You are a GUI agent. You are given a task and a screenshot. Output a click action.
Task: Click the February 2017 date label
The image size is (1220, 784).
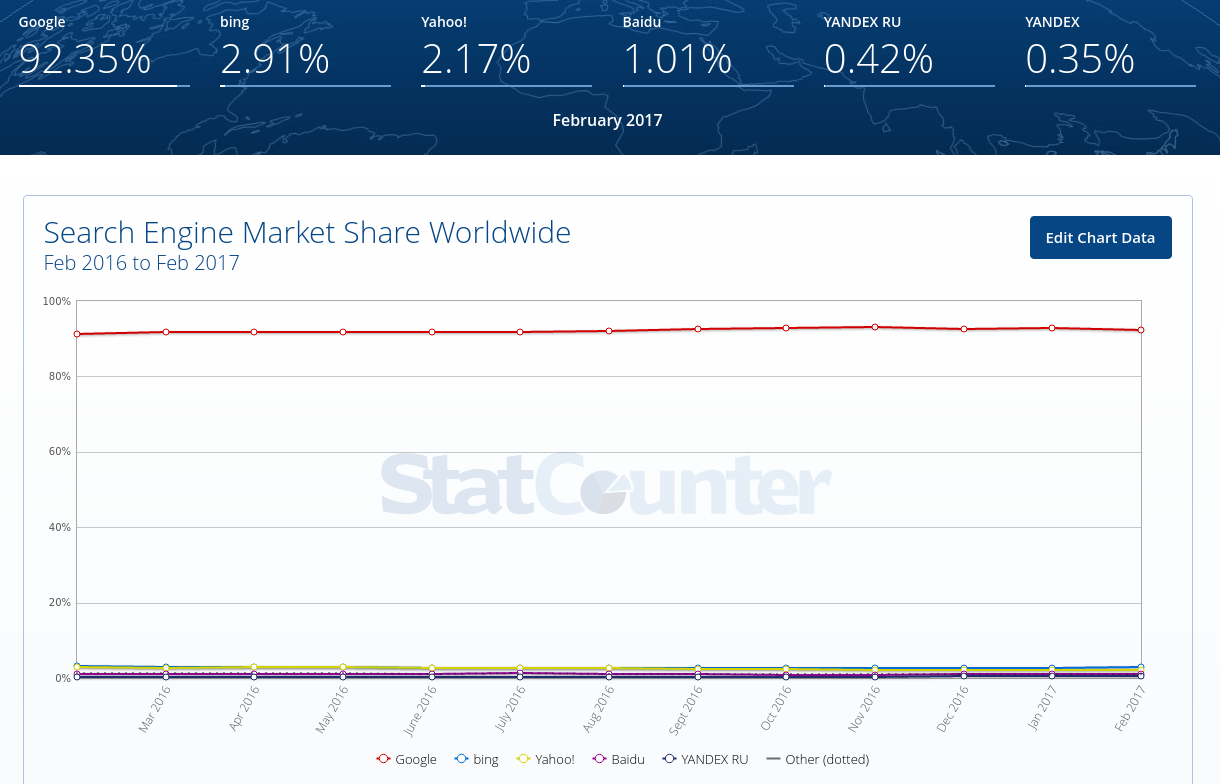[x=607, y=120]
